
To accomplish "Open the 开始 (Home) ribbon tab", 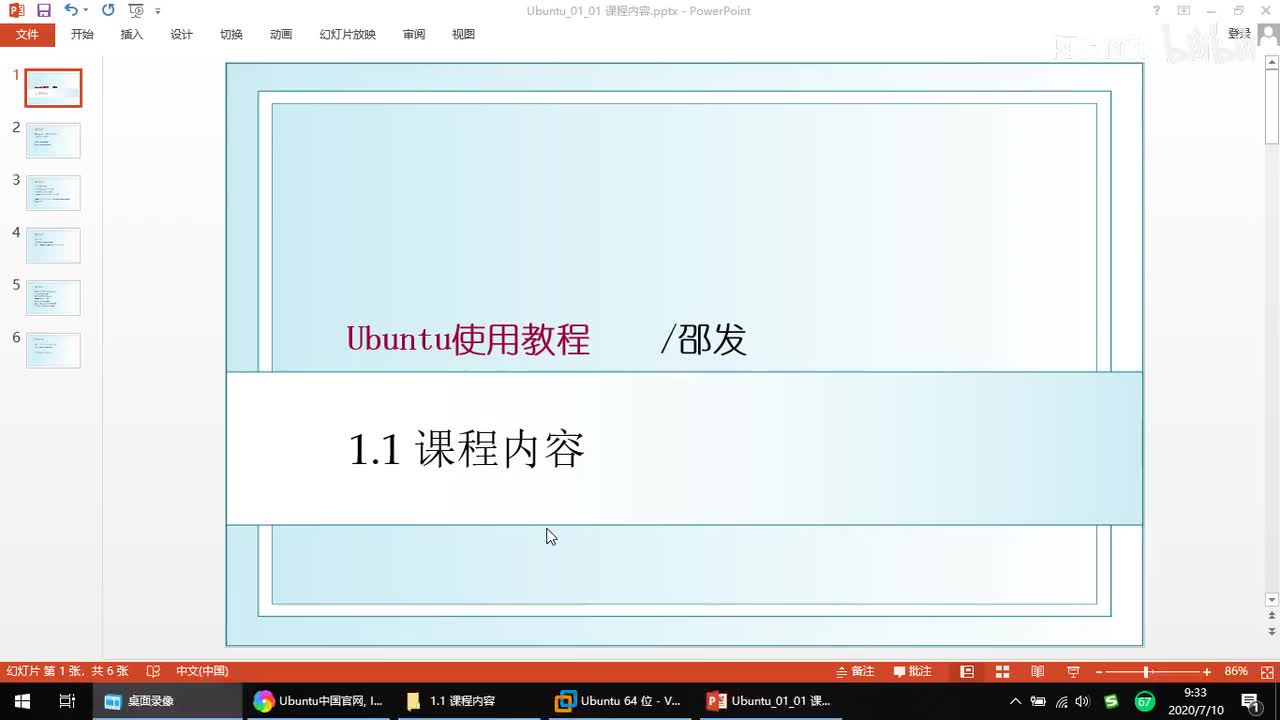I will [x=82, y=34].
